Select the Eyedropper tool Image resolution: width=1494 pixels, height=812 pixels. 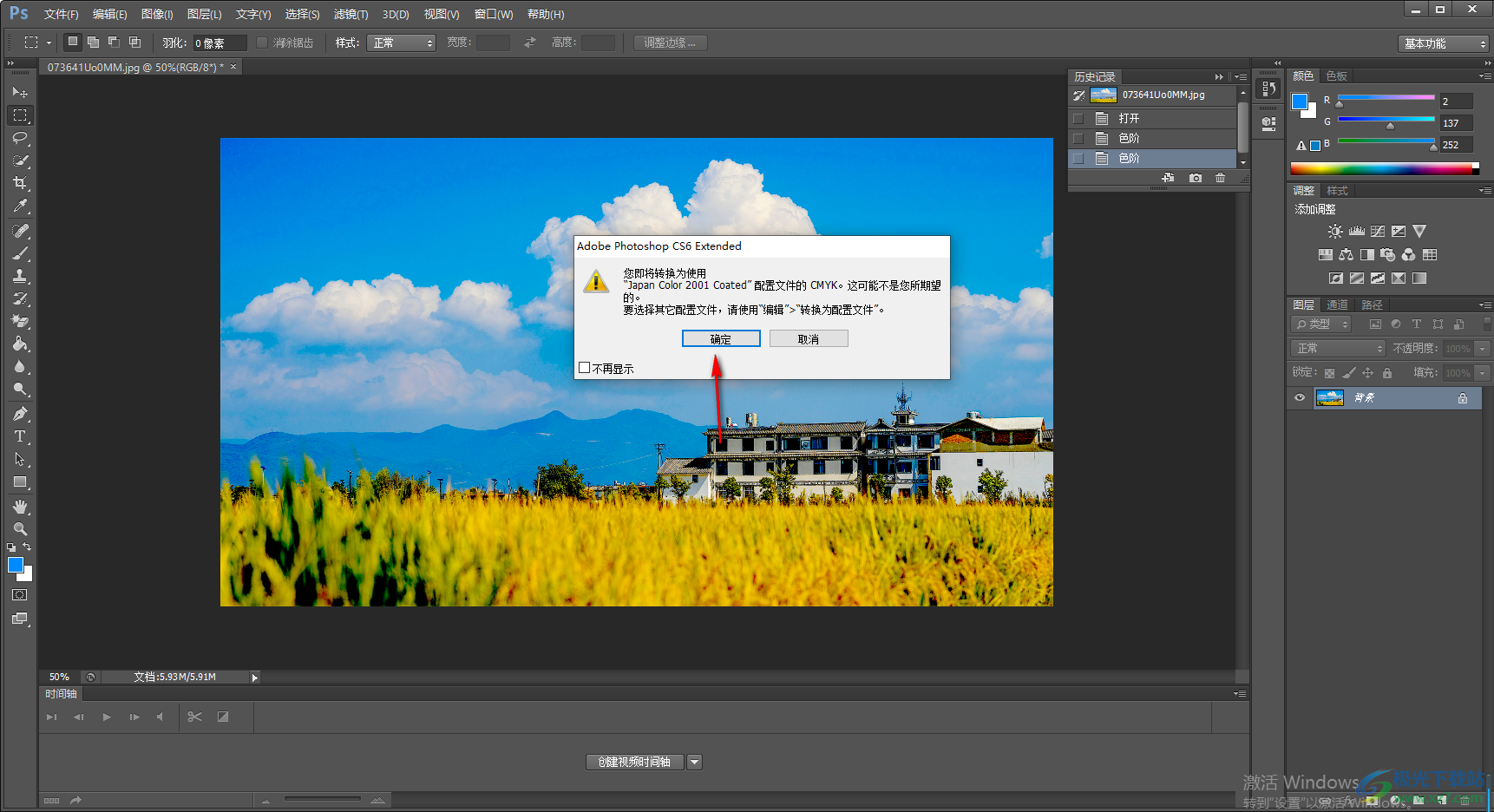(x=20, y=206)
